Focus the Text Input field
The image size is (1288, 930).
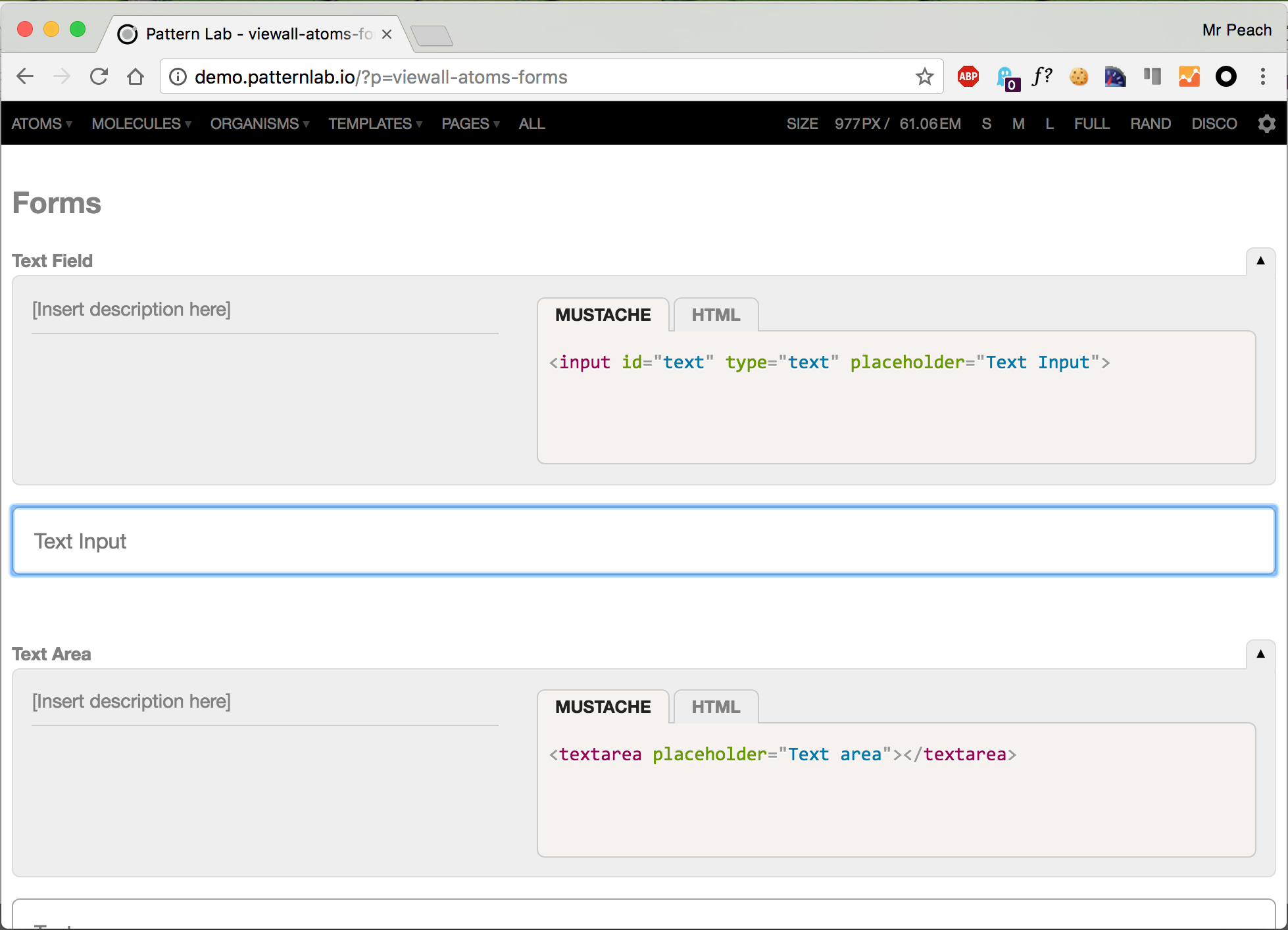pos(644,541)
